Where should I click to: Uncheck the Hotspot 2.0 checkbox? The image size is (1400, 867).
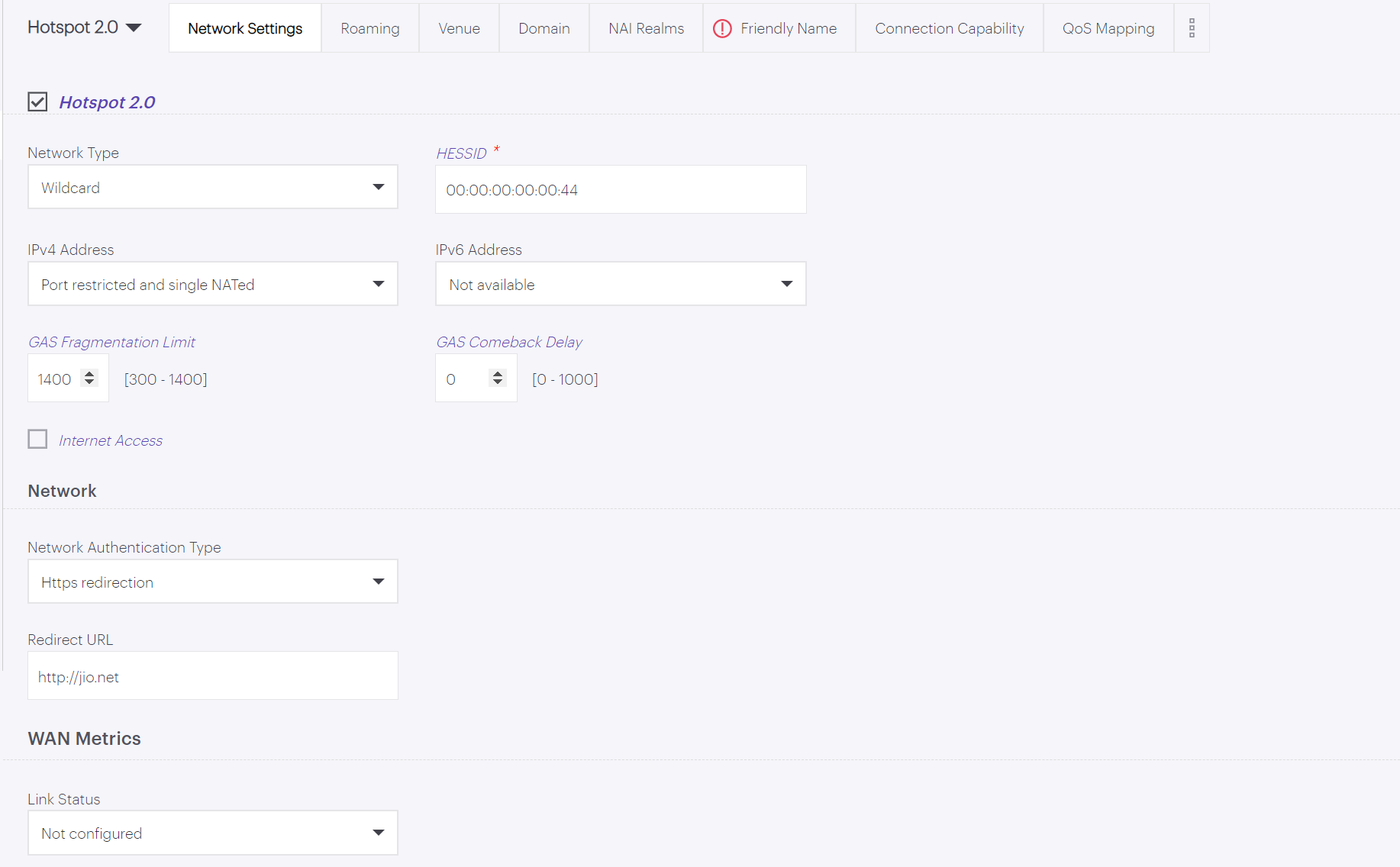37,102
